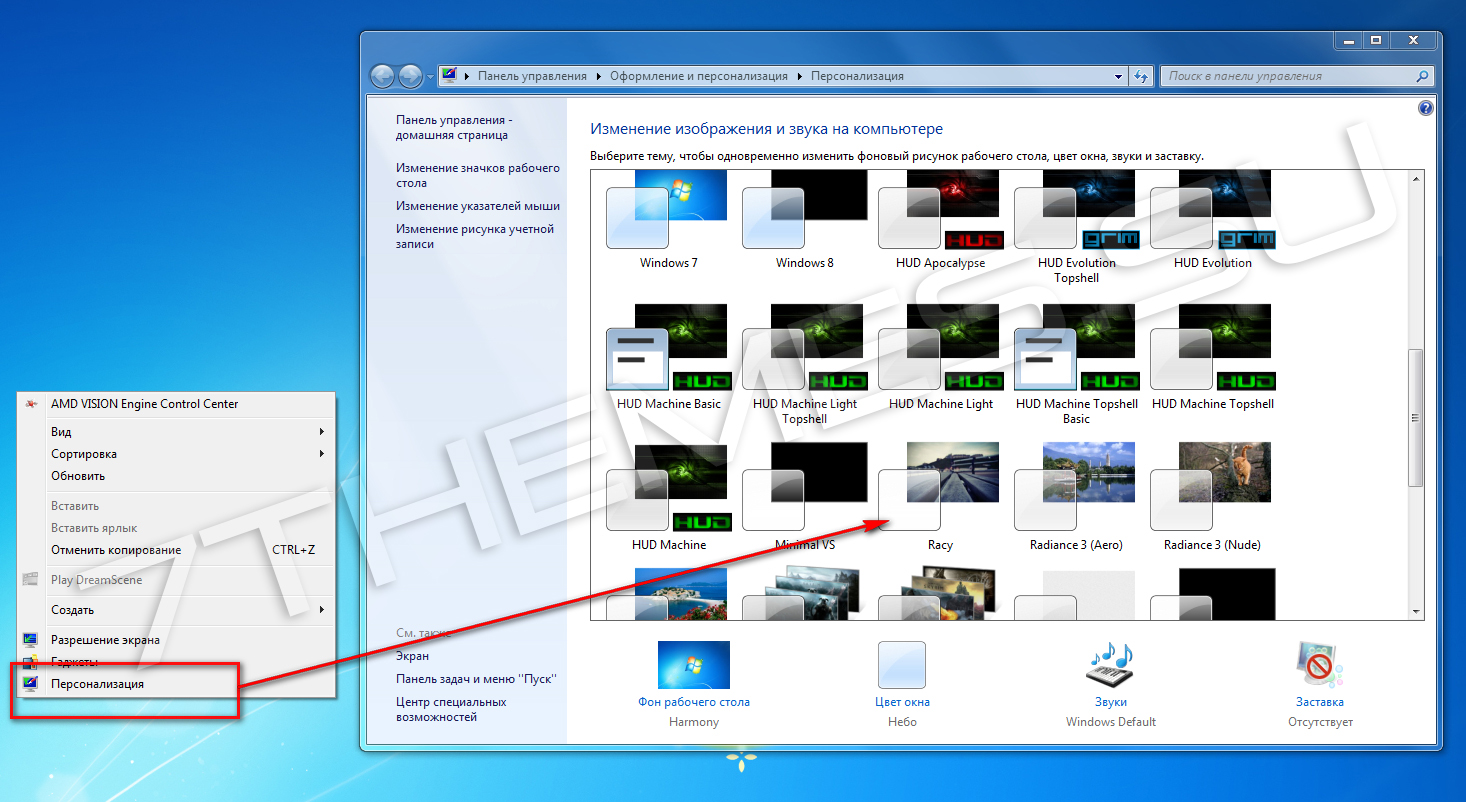Screen dimensions: 1466x802
Task: Expand the Сортировка submenu arrow
Action: pos(322,454)
